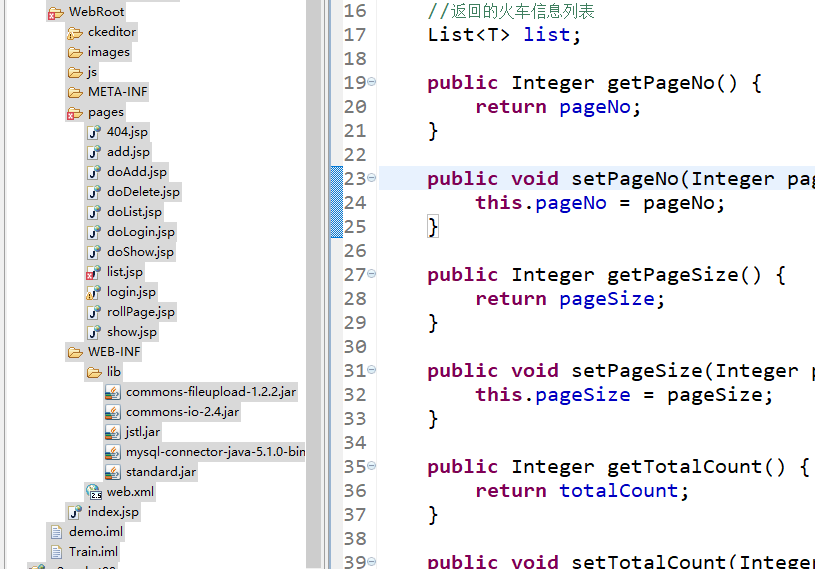Click the mysql-connector jar icon
Image resolution: width=815 pixels, height=569 pixels.
click(x=113, y=453)
